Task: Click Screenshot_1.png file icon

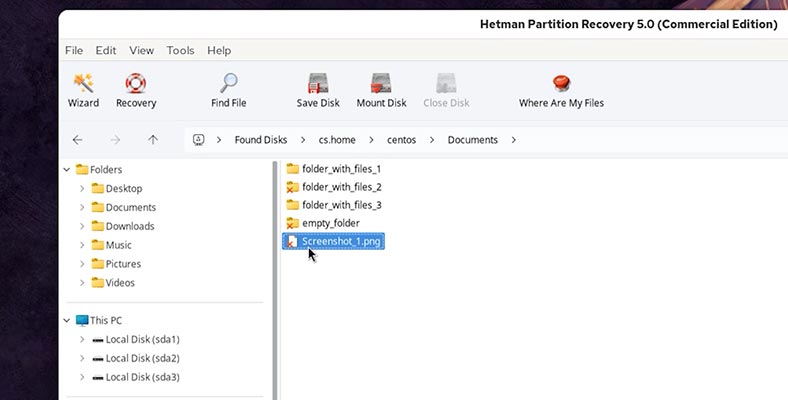Action: [292, 241]
